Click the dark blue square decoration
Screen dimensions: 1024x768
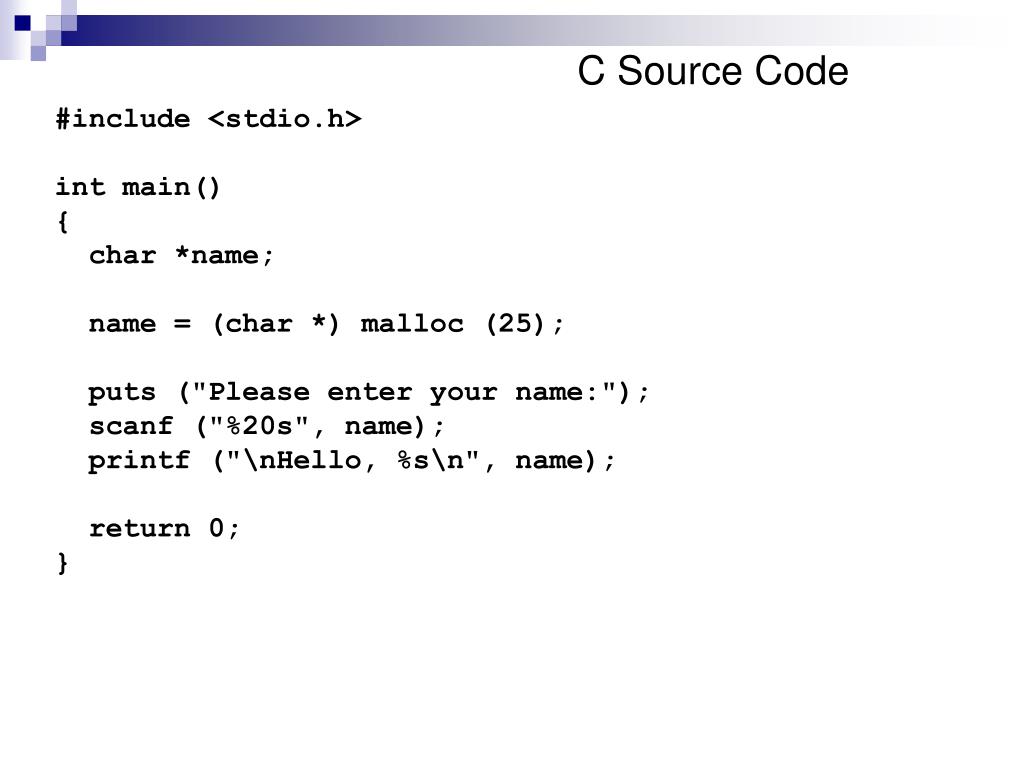pyautogui.click(x=23, y=24)
